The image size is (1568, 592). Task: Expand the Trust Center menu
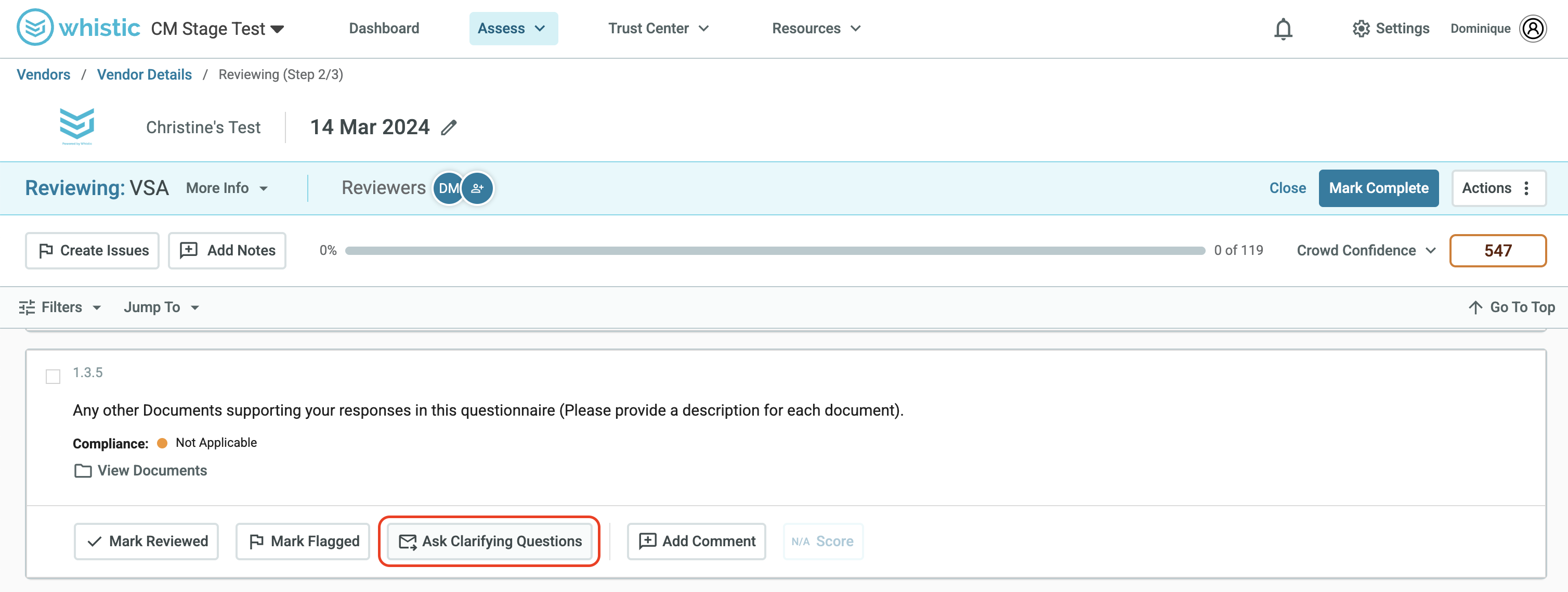(x=659, y=29)
